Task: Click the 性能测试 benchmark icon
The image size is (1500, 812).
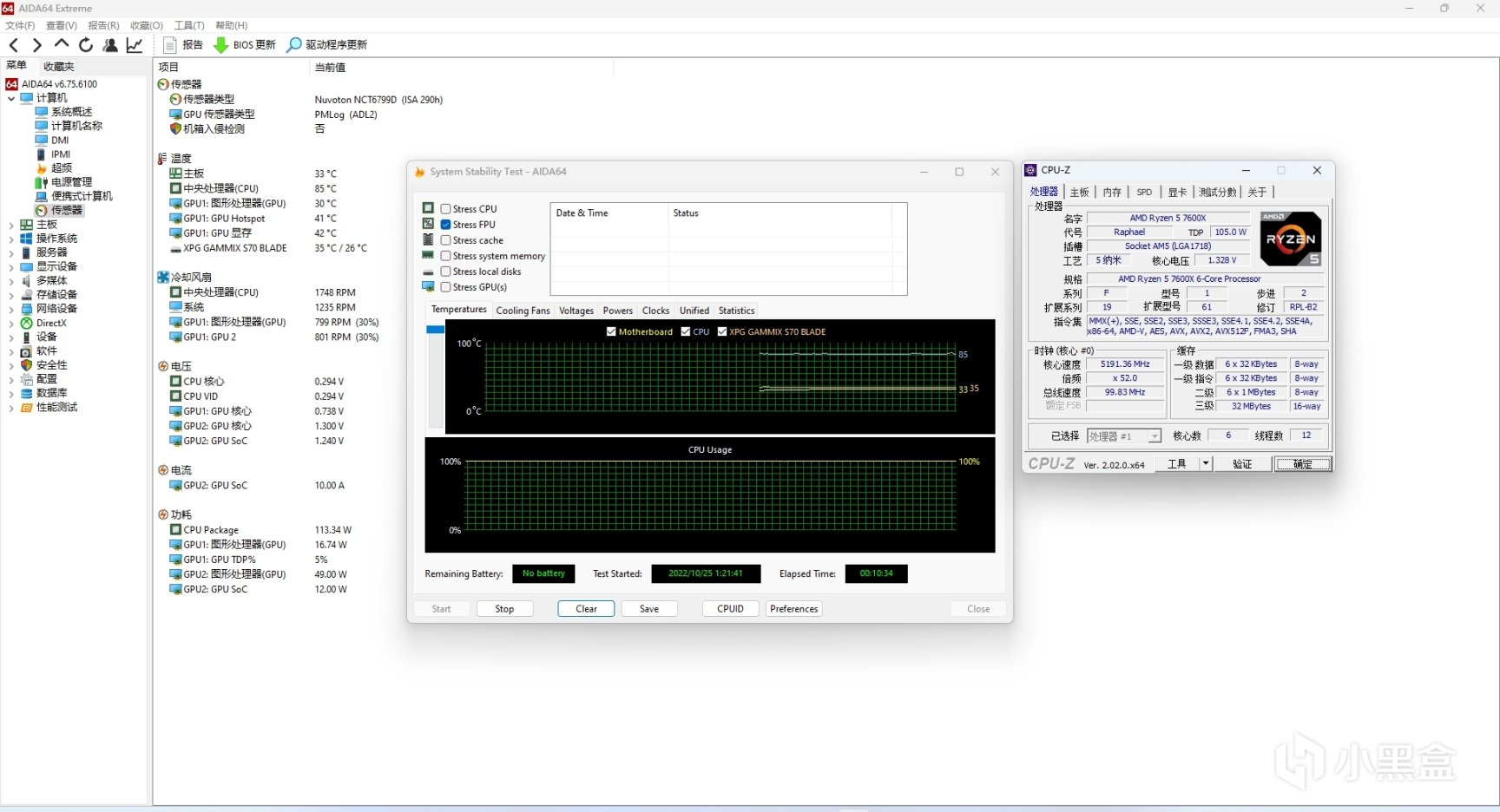Action: pyautogui.click(x=27, y=407)
